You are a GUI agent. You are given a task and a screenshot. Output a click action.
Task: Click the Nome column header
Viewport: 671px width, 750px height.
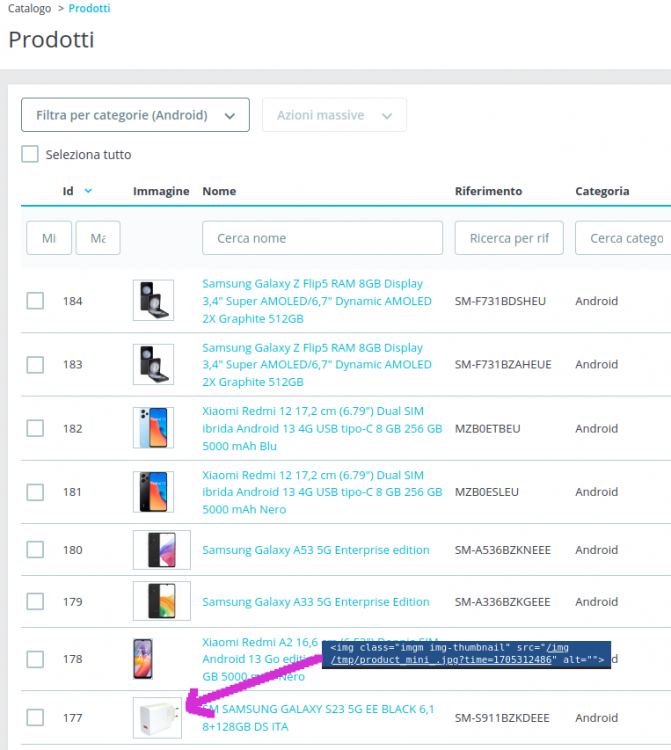click(219, 191)
